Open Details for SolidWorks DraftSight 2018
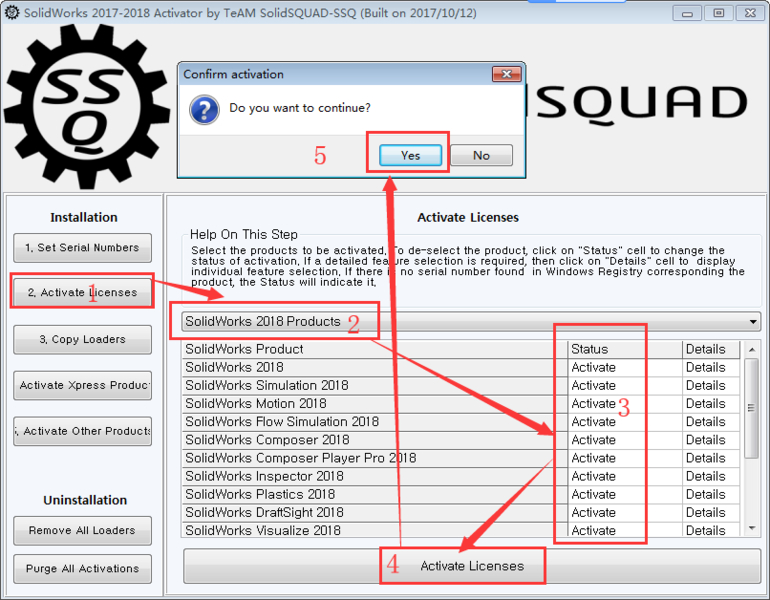The image size is (770, 600). (711, 513)
